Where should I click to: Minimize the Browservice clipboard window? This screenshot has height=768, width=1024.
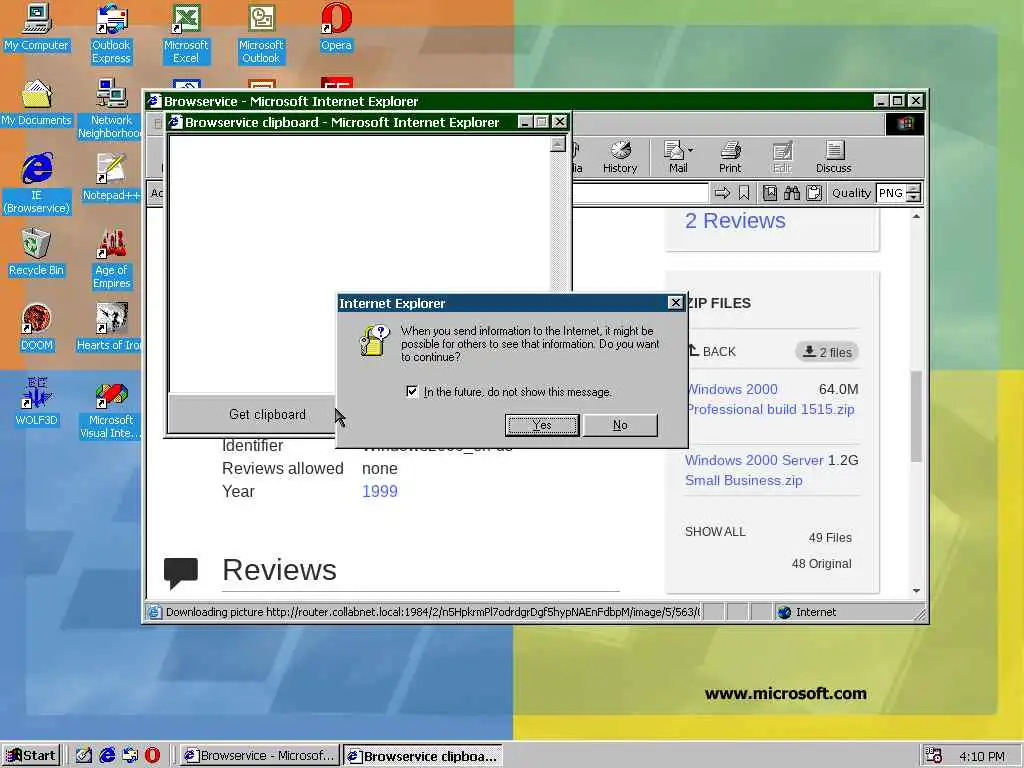click(524, 121)
